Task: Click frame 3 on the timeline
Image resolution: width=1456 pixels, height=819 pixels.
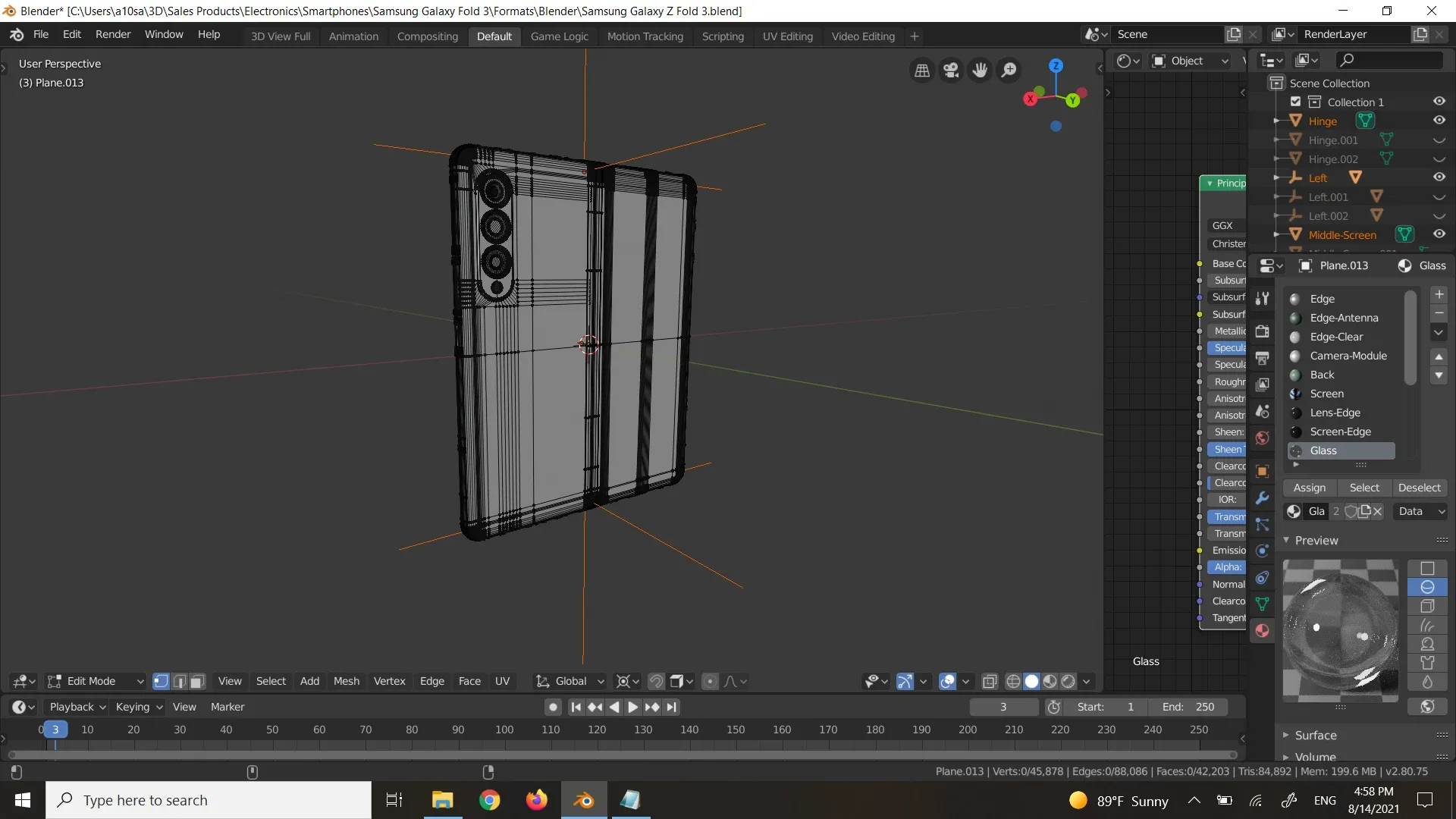Action: [55, 729]
